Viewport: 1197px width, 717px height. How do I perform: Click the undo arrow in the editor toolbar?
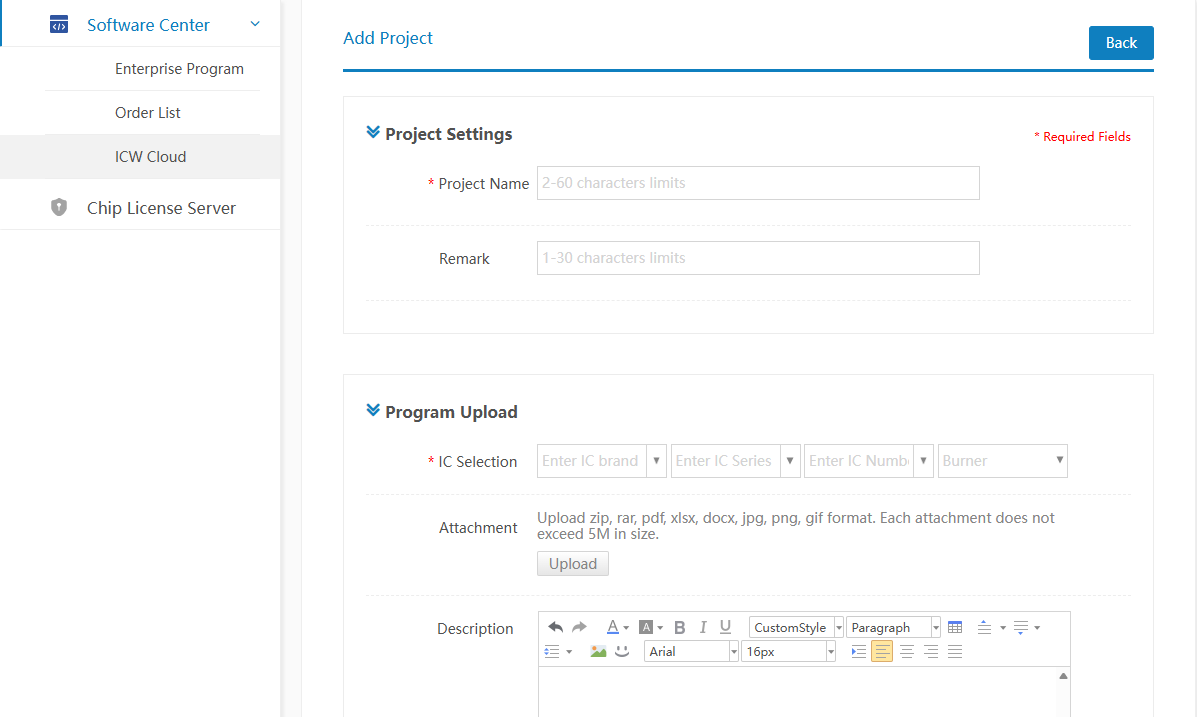(556, 627)
